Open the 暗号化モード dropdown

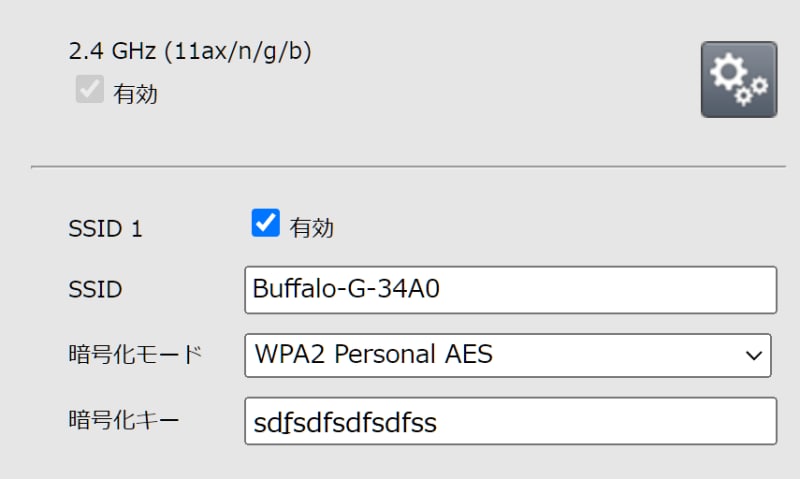507,355
